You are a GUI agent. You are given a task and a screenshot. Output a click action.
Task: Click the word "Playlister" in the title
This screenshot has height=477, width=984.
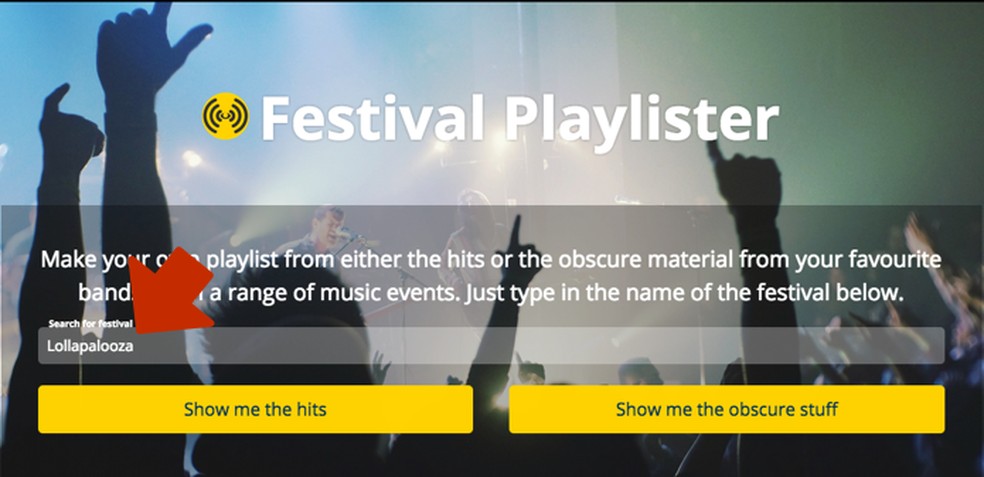[641, 118]
